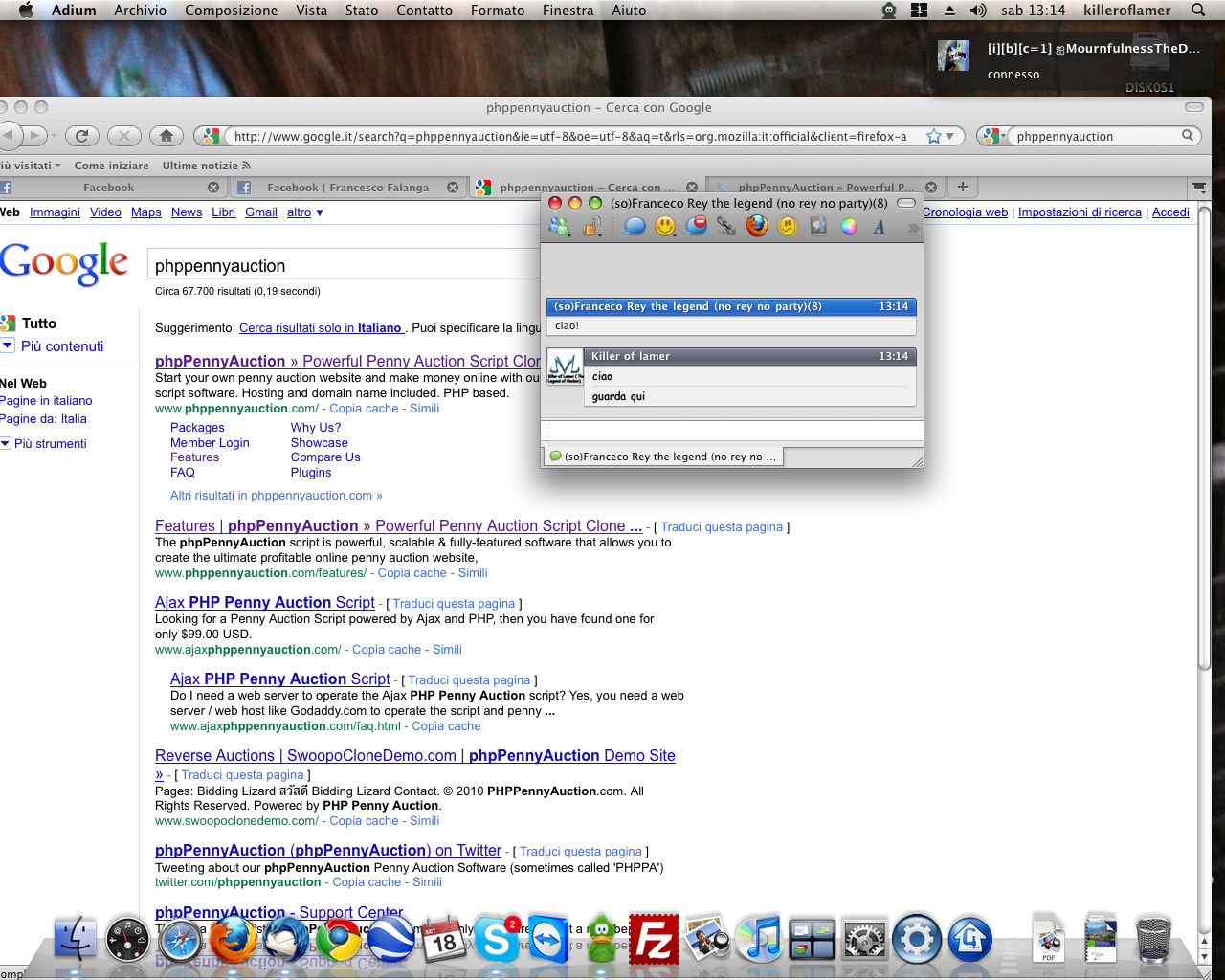This screenshot has height=980, width=1225.
Task: Open URL bar history dropdown next to star
Action: point(949,136)
